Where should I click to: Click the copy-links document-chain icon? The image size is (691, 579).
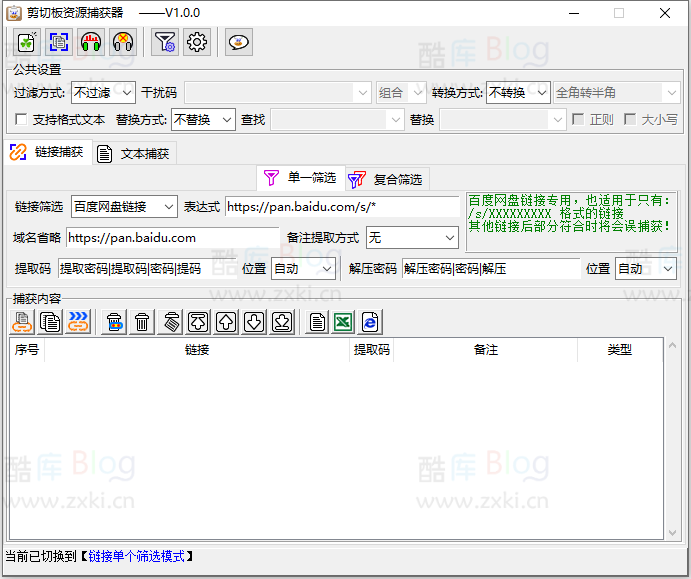(22, 322)
